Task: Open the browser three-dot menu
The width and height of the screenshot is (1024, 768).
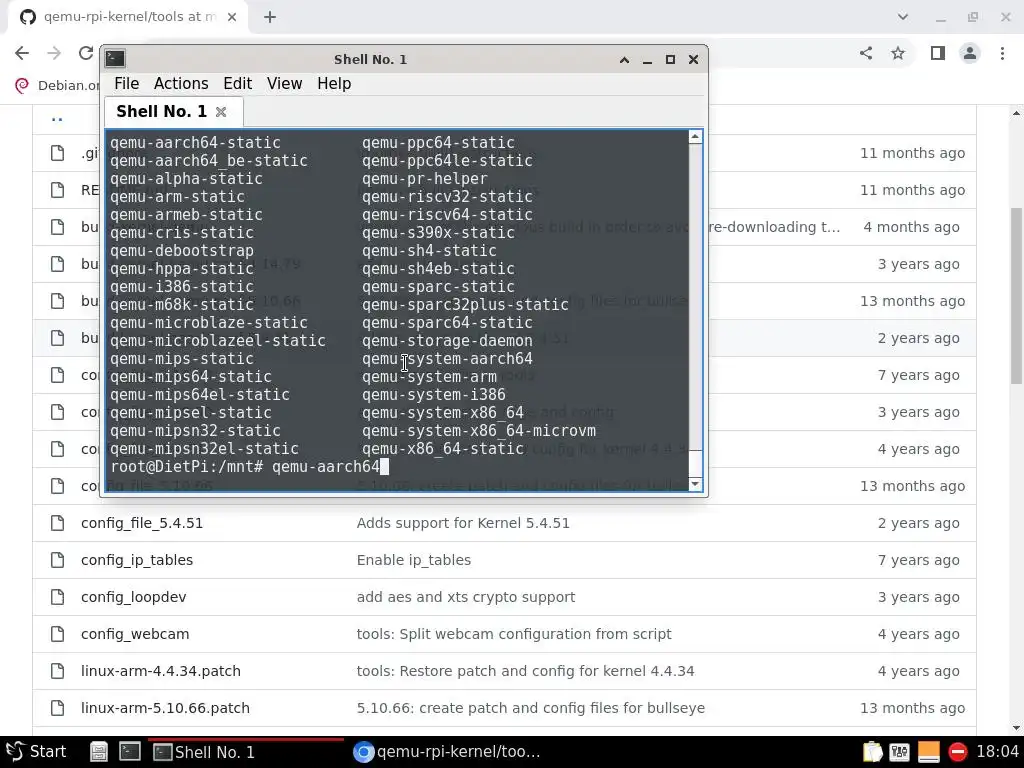Action: (1002, 53)
